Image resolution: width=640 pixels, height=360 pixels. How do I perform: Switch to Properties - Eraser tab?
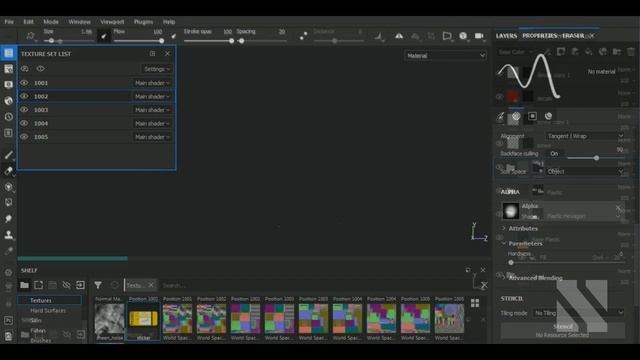(553, 36)
